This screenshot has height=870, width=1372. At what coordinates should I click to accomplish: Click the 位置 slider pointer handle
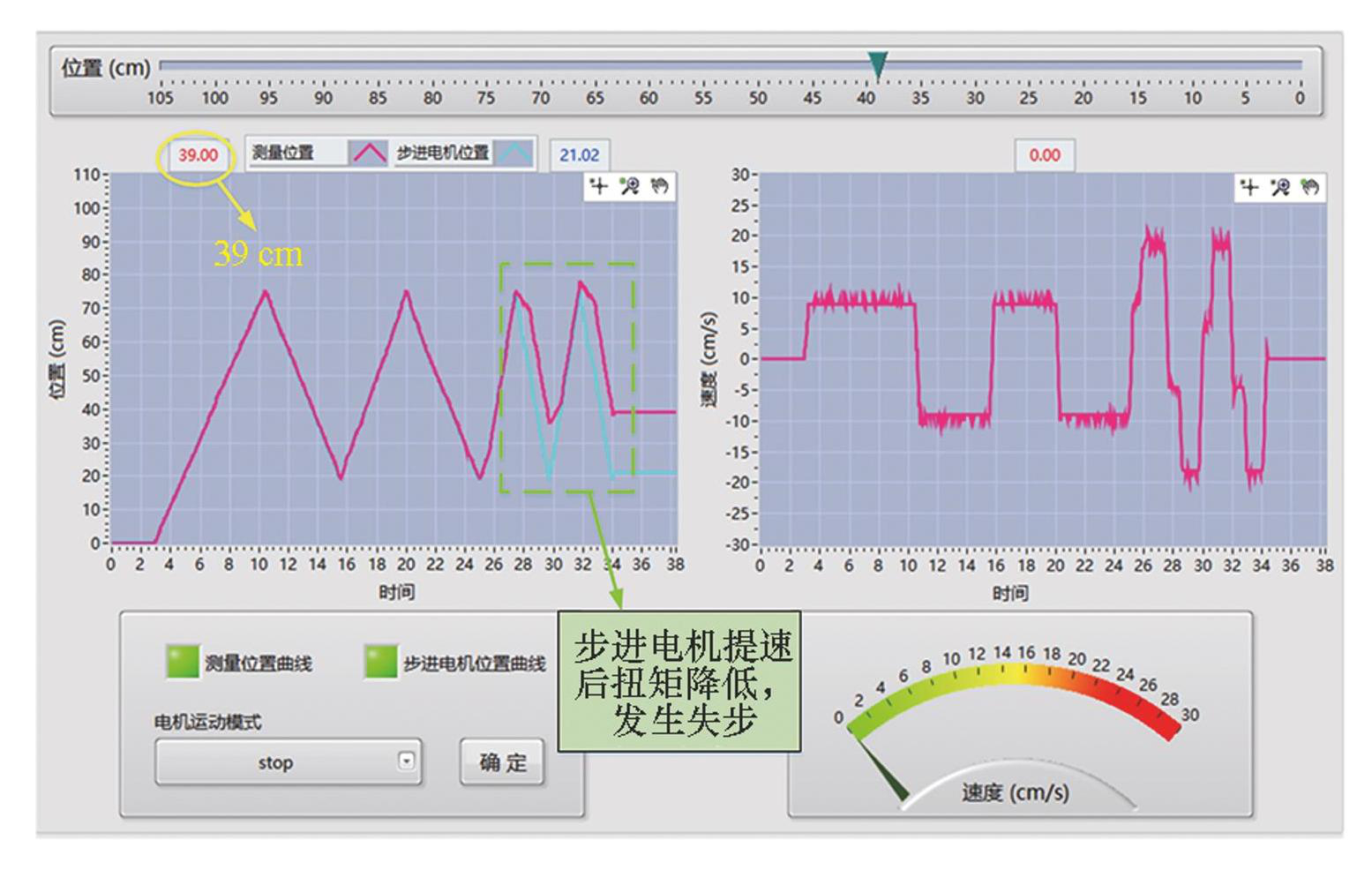coord(877,65)
